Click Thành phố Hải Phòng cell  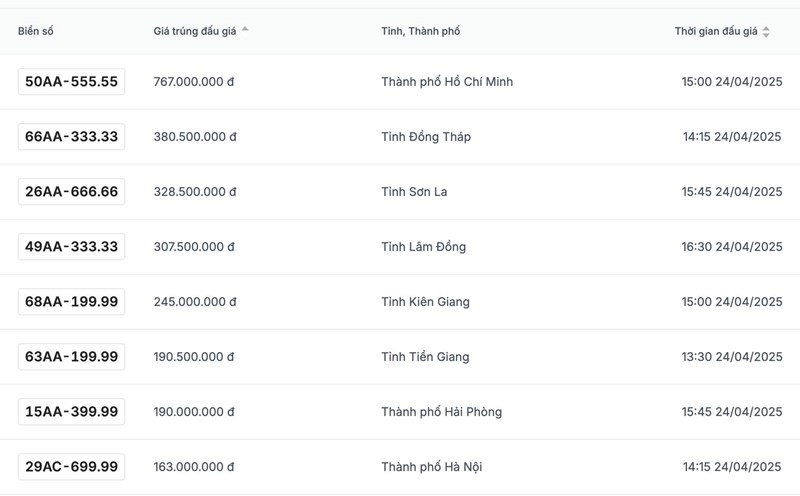(441, 412)
